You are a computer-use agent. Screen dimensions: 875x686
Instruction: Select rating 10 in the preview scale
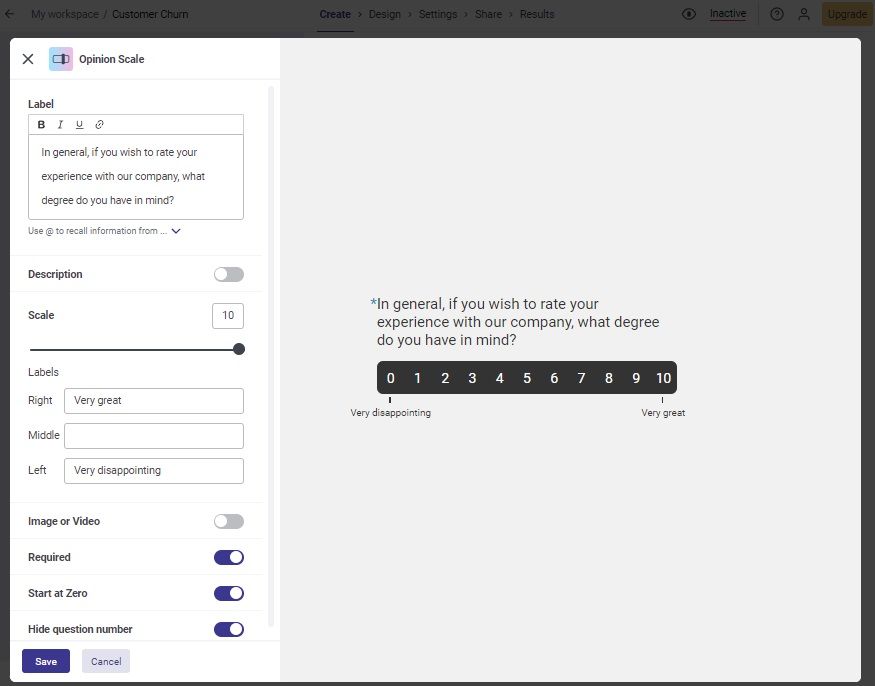(663, 378)
